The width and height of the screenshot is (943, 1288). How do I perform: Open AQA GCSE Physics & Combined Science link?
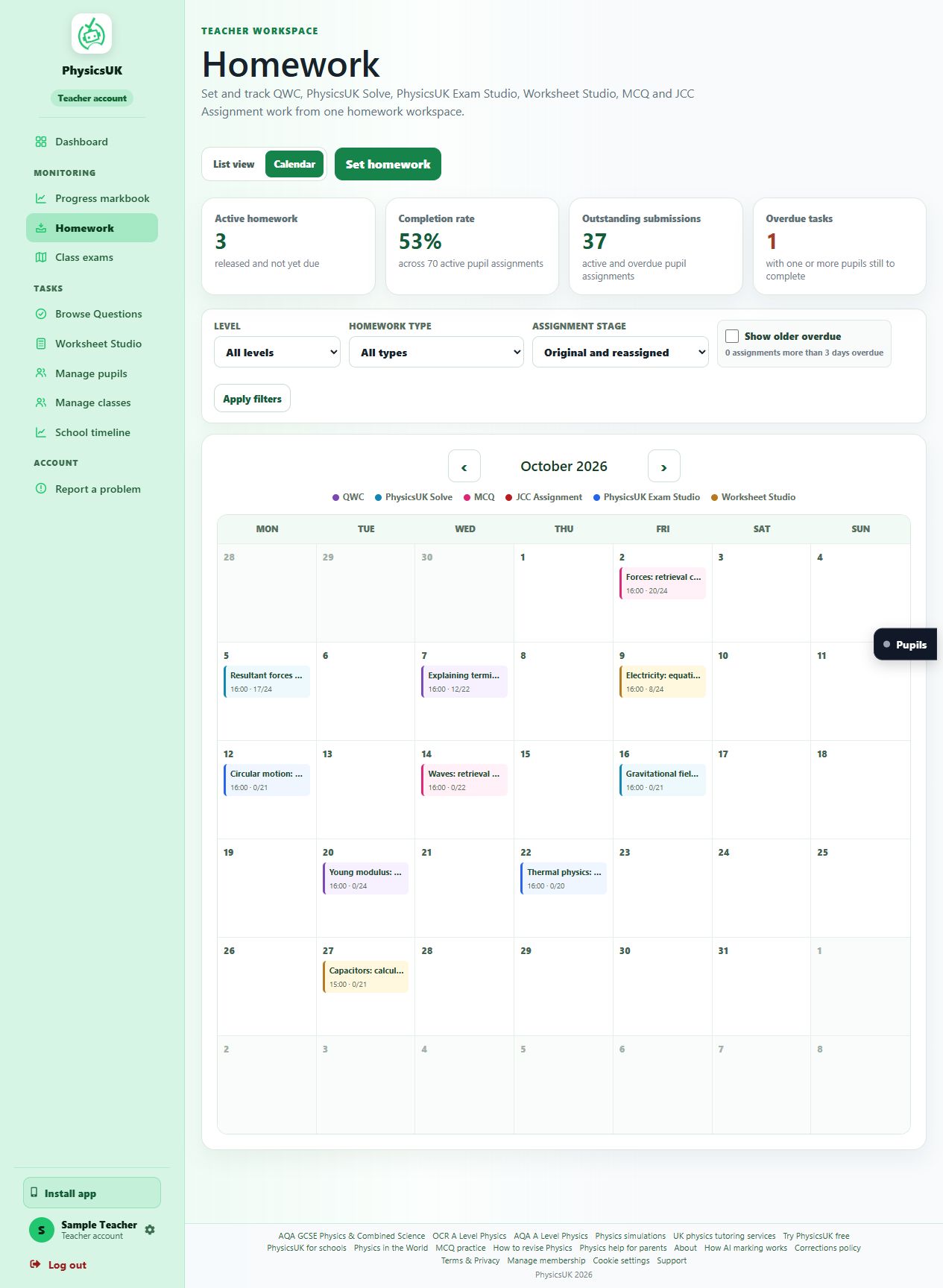click(x=352, y=1235)
